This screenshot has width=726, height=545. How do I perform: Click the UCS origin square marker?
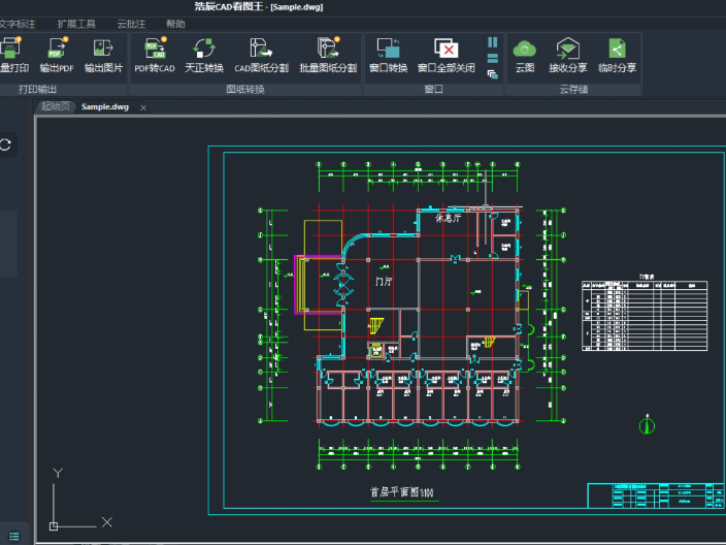54,526
